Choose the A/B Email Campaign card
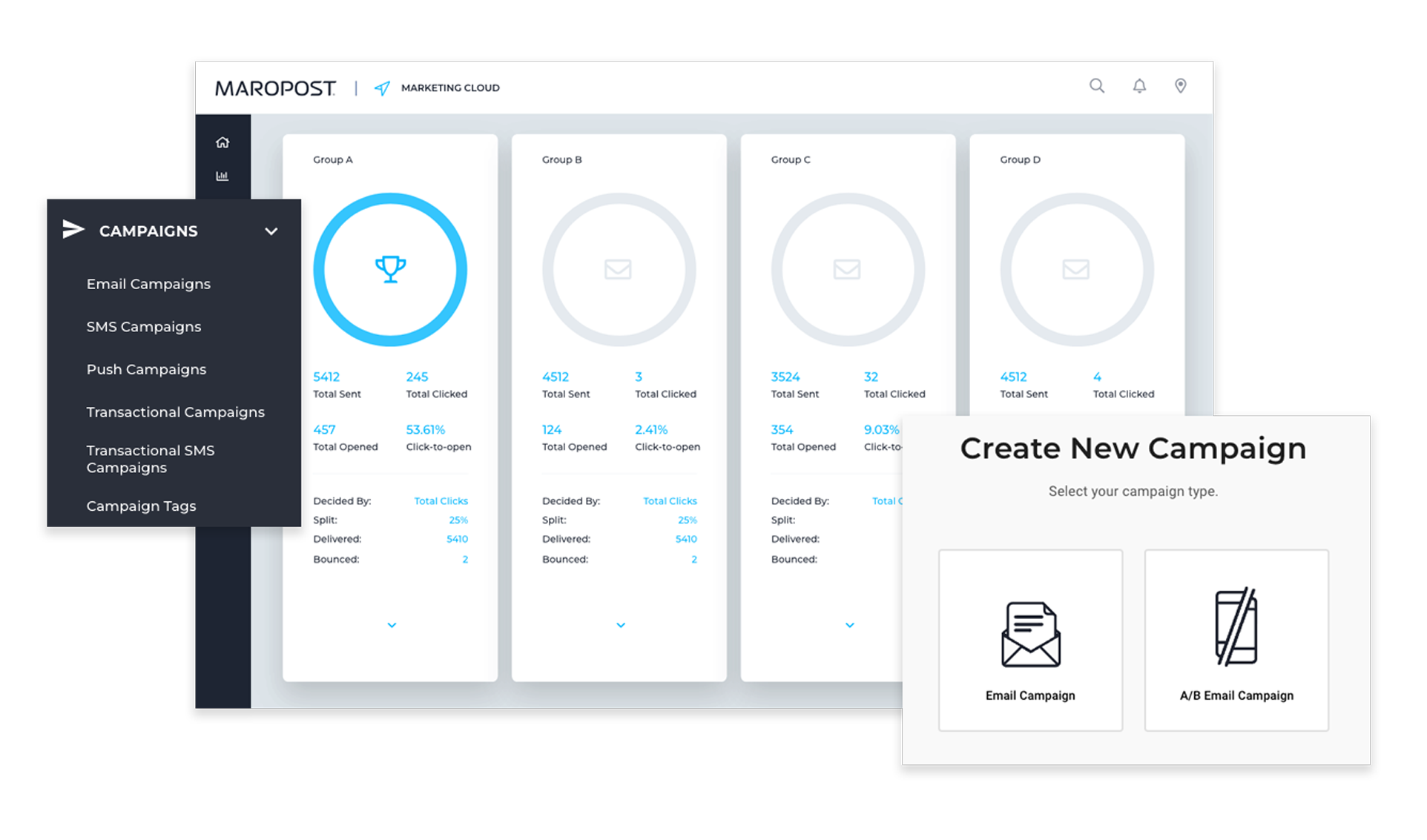The image size is (1427, 840). [1236, 641]
